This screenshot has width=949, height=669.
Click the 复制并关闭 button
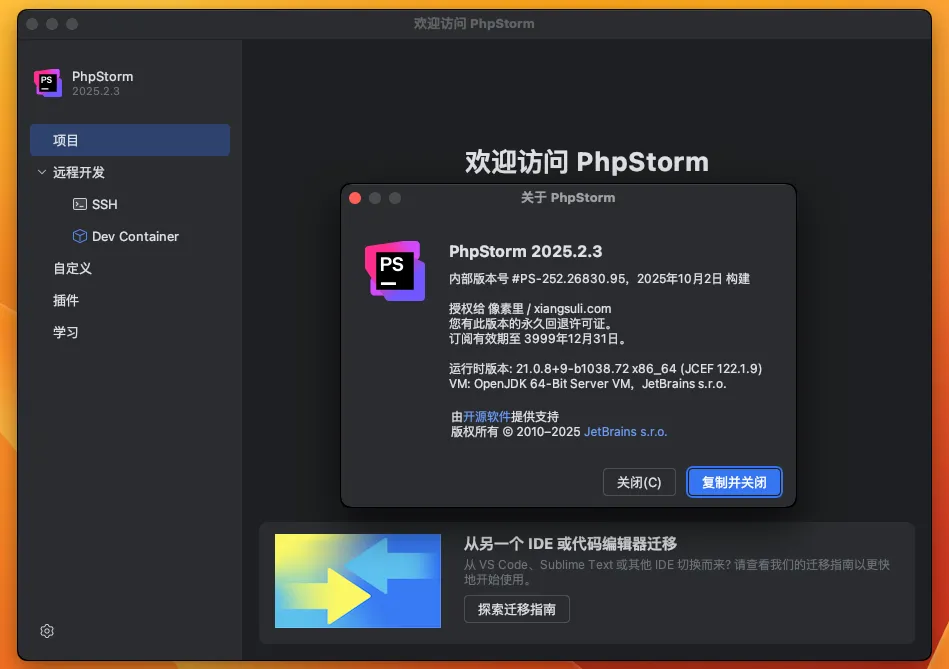coord(734,482)
